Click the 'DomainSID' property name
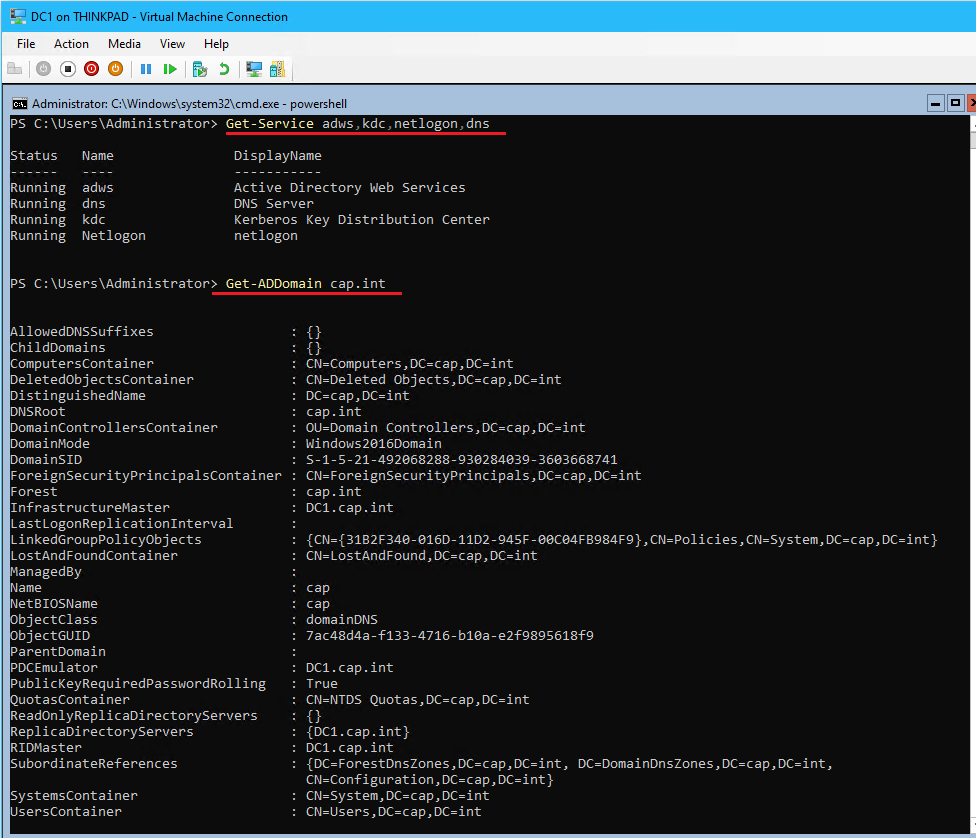 (46, 459)
